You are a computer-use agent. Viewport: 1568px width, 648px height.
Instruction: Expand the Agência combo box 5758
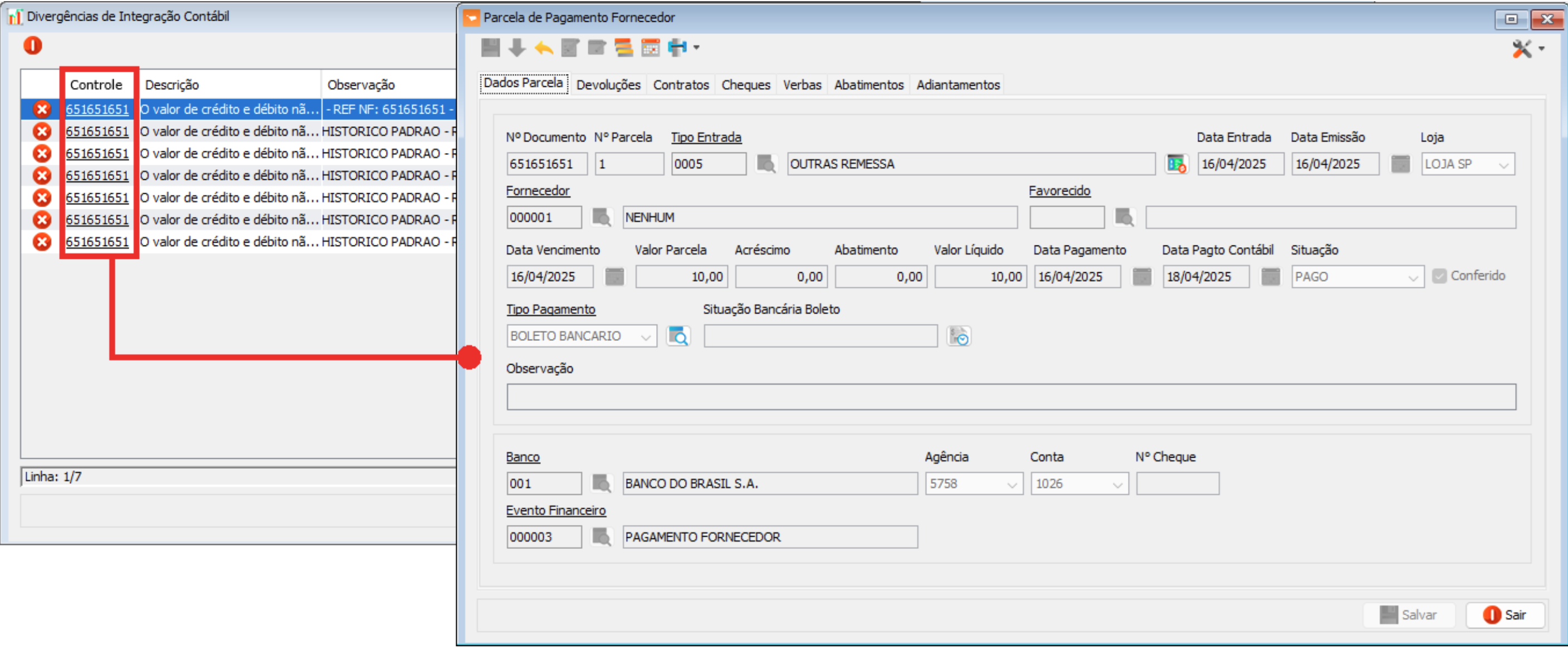tap(1012, 484)
